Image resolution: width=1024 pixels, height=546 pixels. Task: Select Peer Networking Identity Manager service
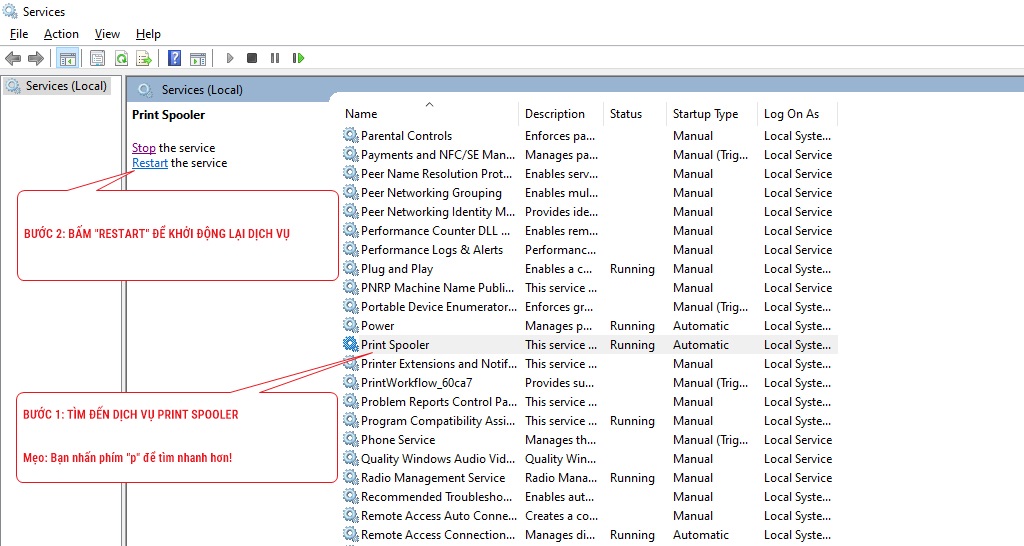pyautogui.click(x=589, y=212)
